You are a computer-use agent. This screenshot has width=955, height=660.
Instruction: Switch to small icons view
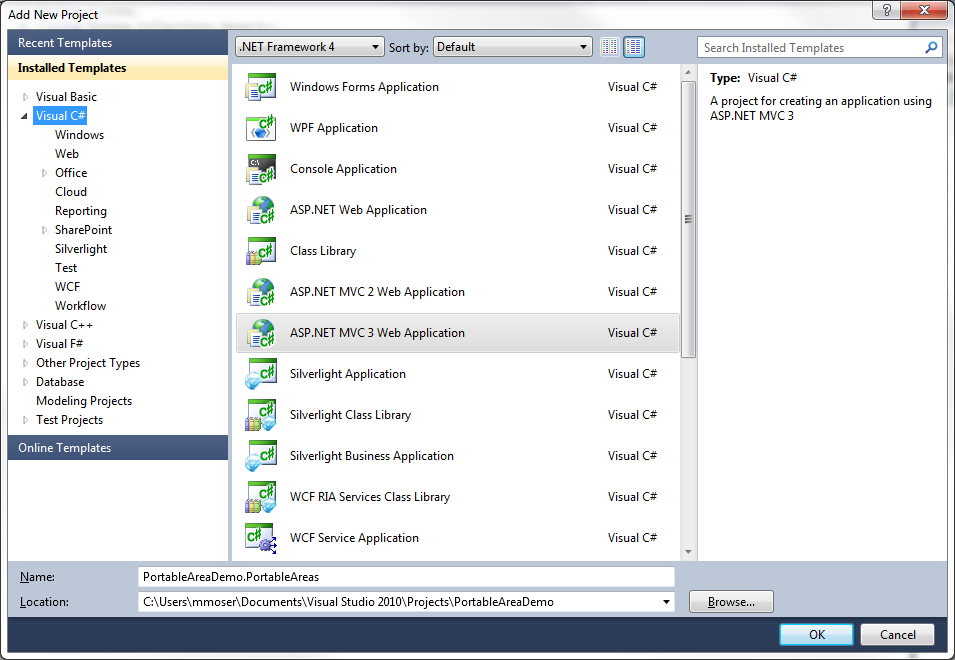[609, 47]
